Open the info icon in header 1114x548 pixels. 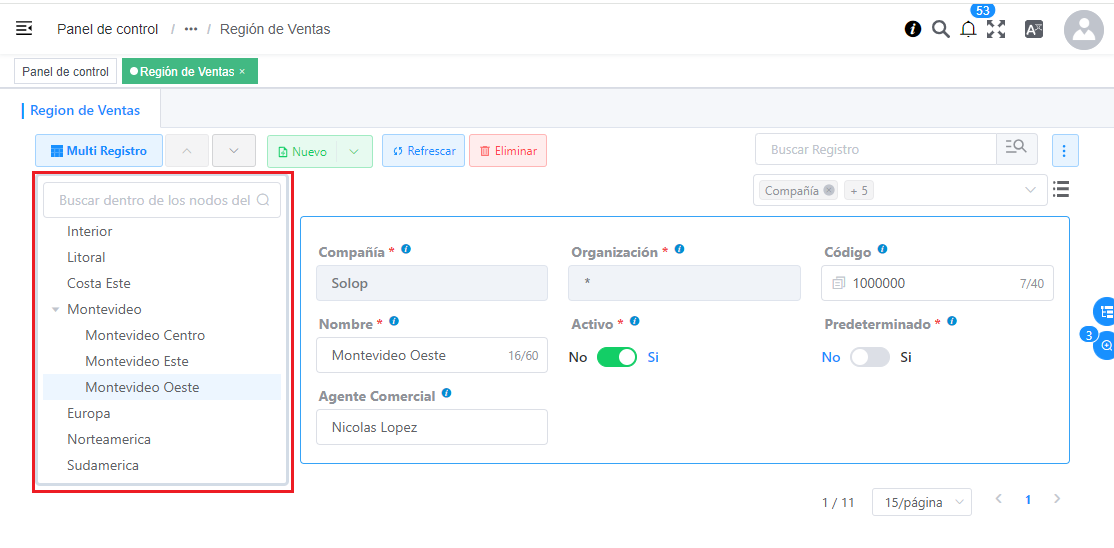point(913,29)
